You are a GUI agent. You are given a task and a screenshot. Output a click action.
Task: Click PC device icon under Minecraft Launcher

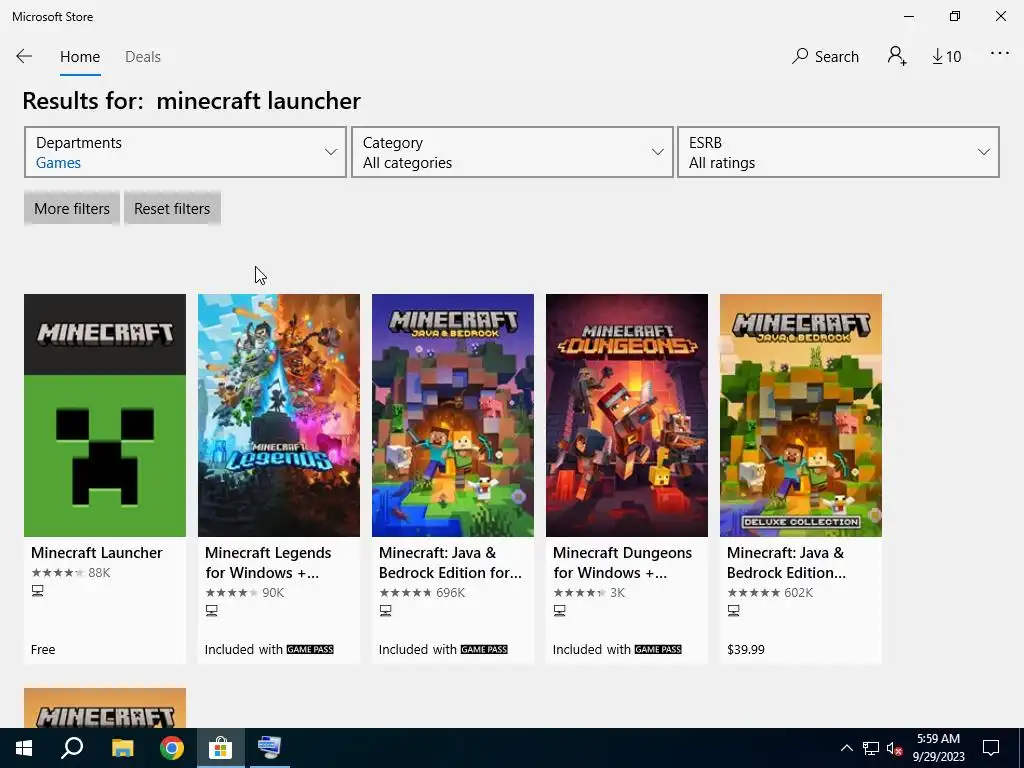coord(38,590)
